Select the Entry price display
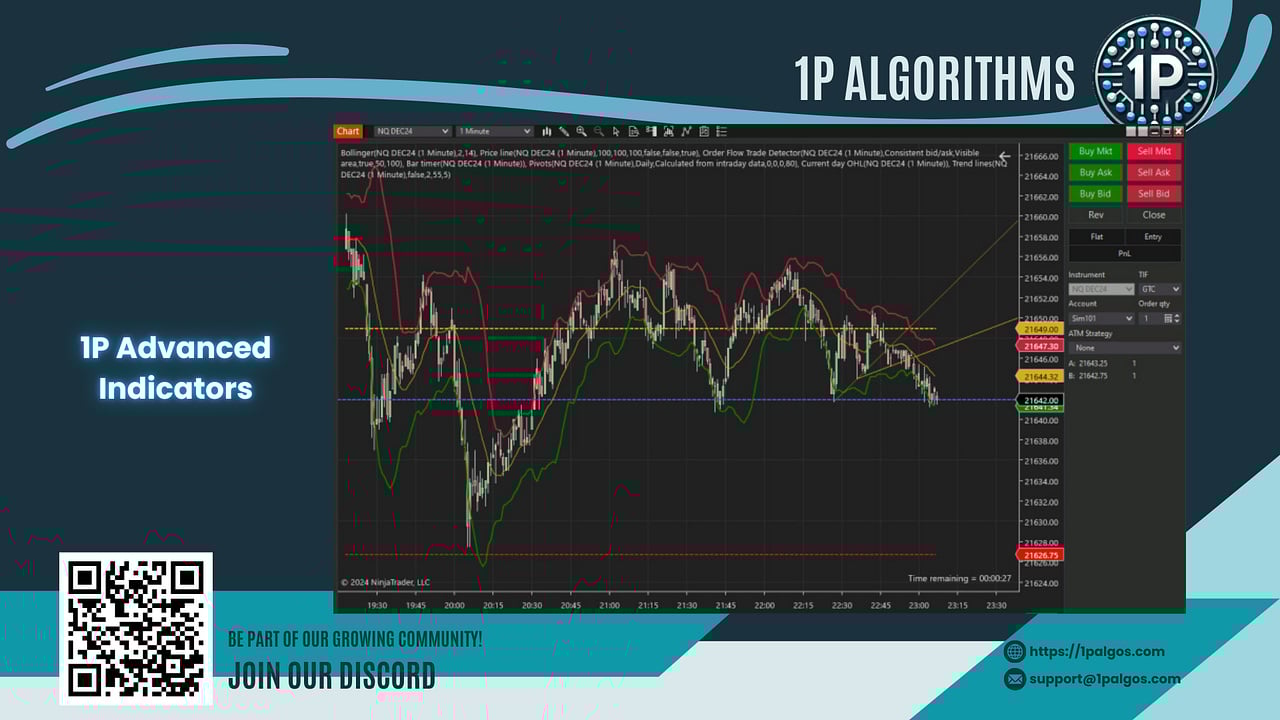This screenshot has width=1280, height=720. click(x=1153, y=237)
